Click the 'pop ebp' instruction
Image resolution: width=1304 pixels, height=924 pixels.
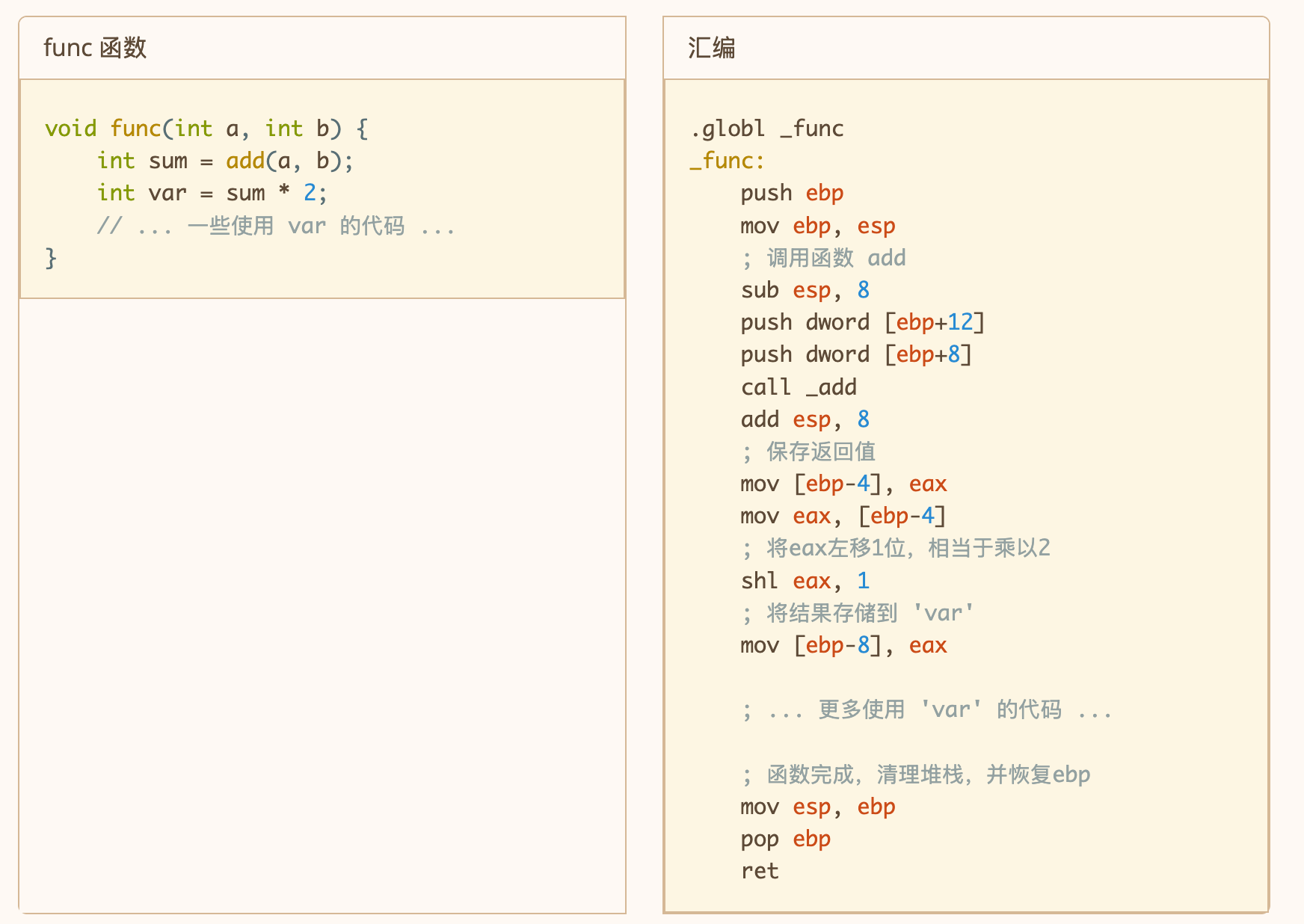[x=786, y=839]
